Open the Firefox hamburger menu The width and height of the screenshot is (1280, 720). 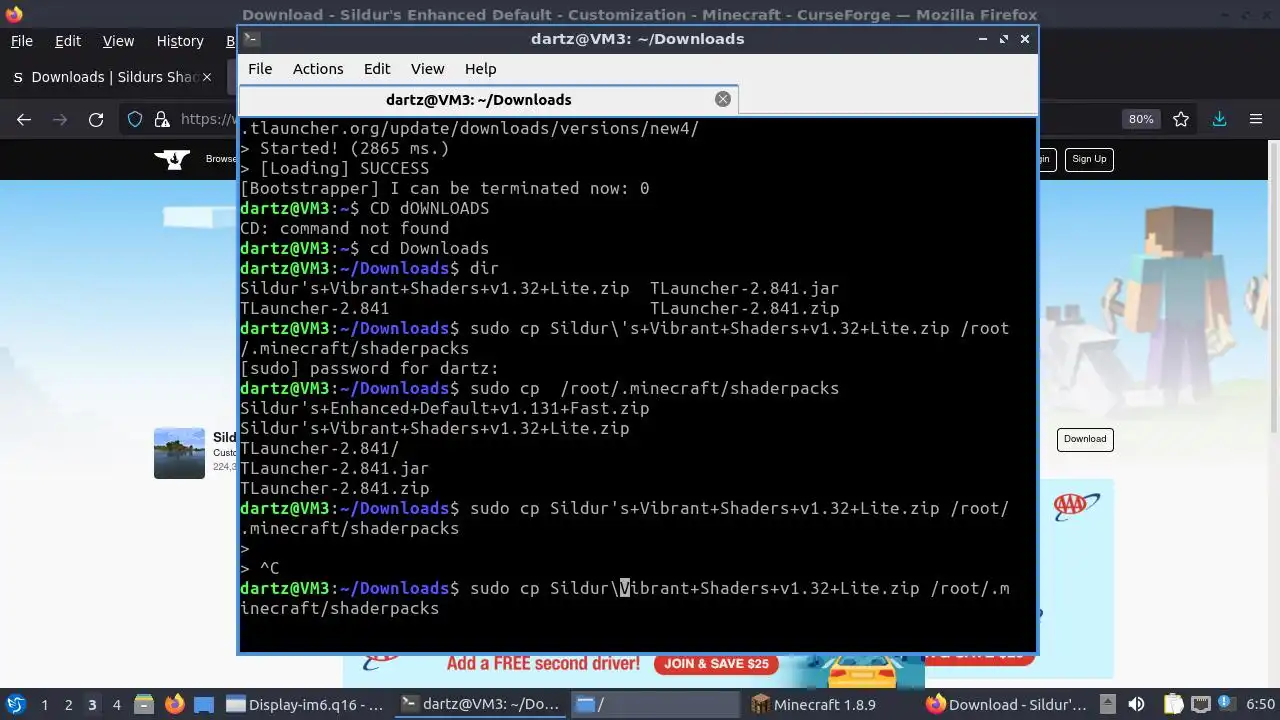(x=1256, y=119)
